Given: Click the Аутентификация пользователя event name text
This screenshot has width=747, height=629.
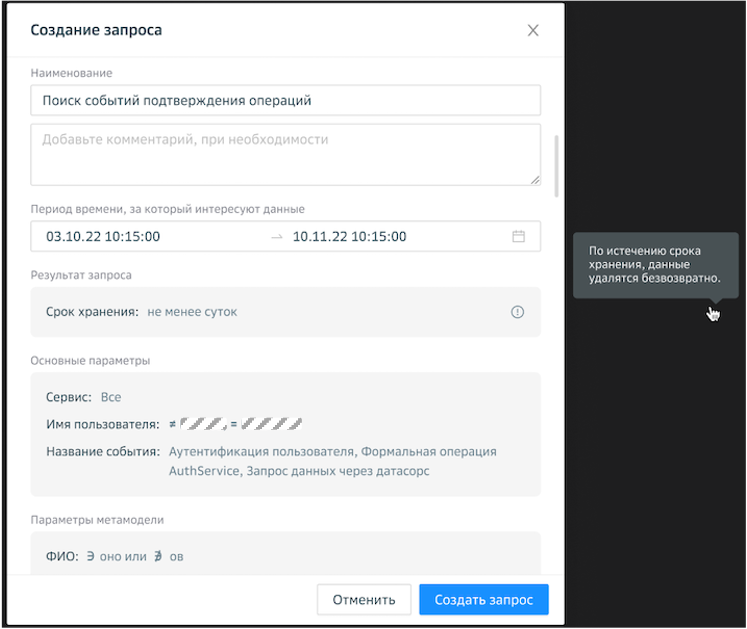Looking at the screenshot, I should [x=261, y=451].
